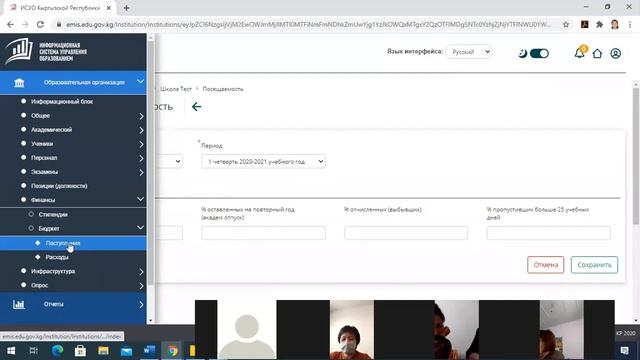Screen dimensions: 640x360
Task: Expand the Общее submenu
Action: [141, 116]
